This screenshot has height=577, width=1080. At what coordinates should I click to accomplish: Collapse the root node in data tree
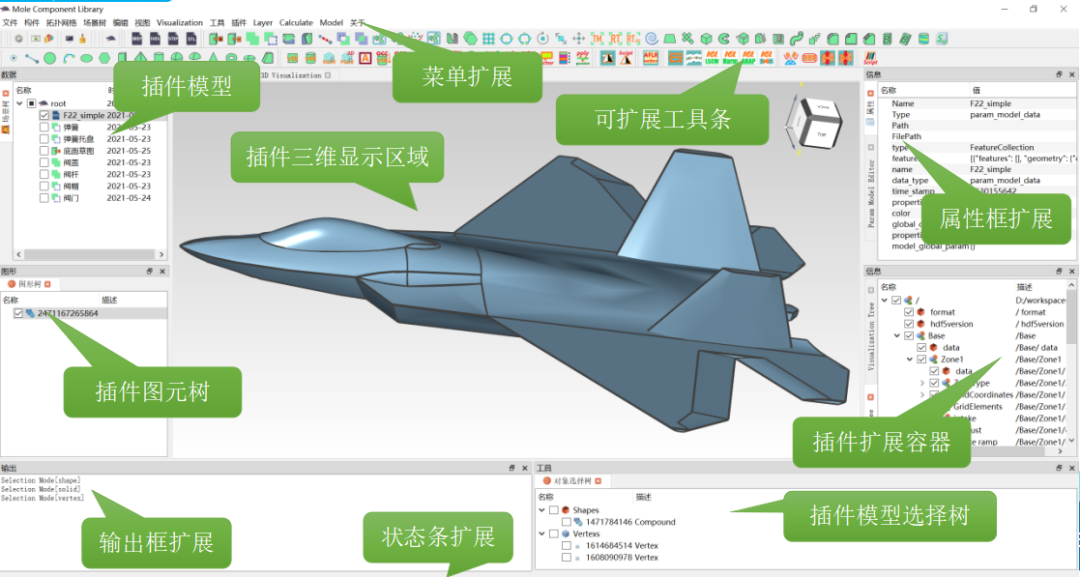click(x=19, y=103)
